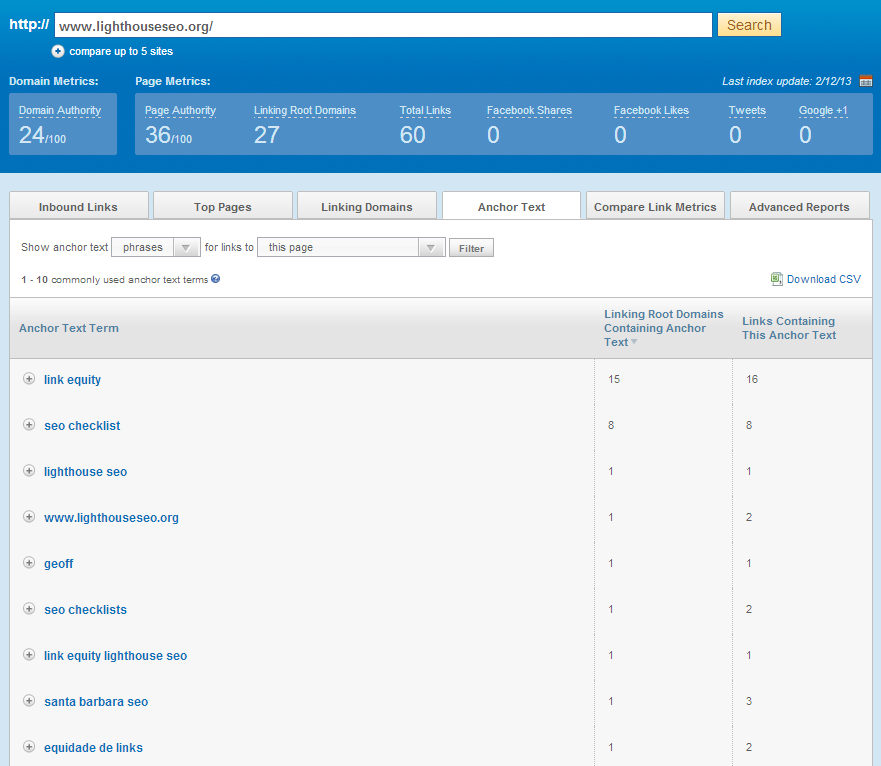
Task: Open the Compare Link Metrics tab
Action: (655, 206)
